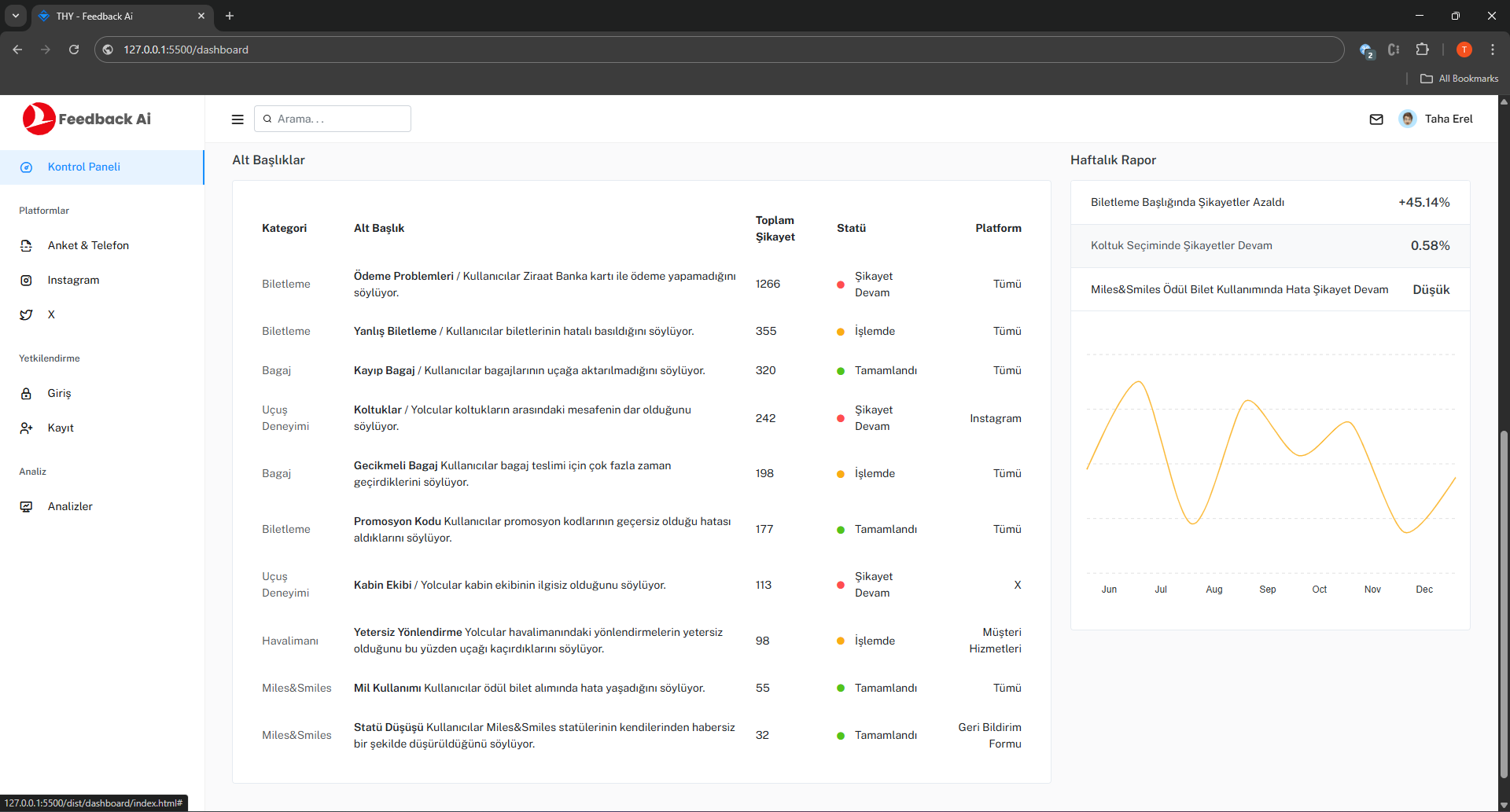This screenshot has width=1510, height=812.
Task: Click the search magnifier icon
Action: 267,119
